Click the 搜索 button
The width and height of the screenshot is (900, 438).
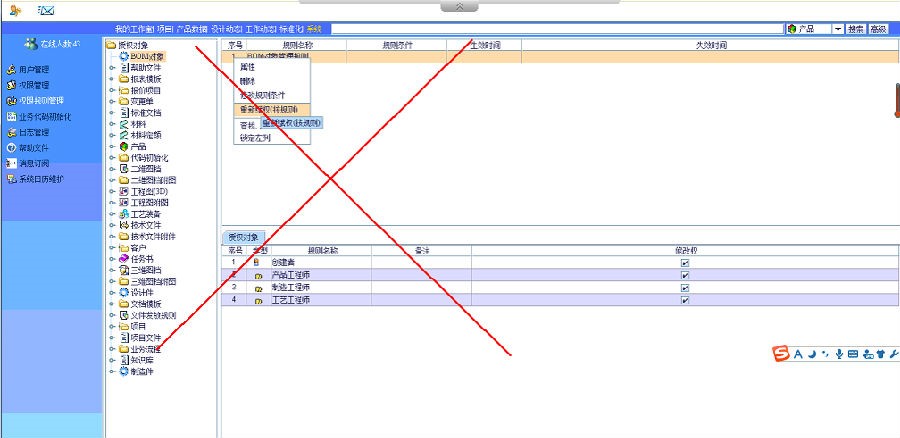coord(856,29)
